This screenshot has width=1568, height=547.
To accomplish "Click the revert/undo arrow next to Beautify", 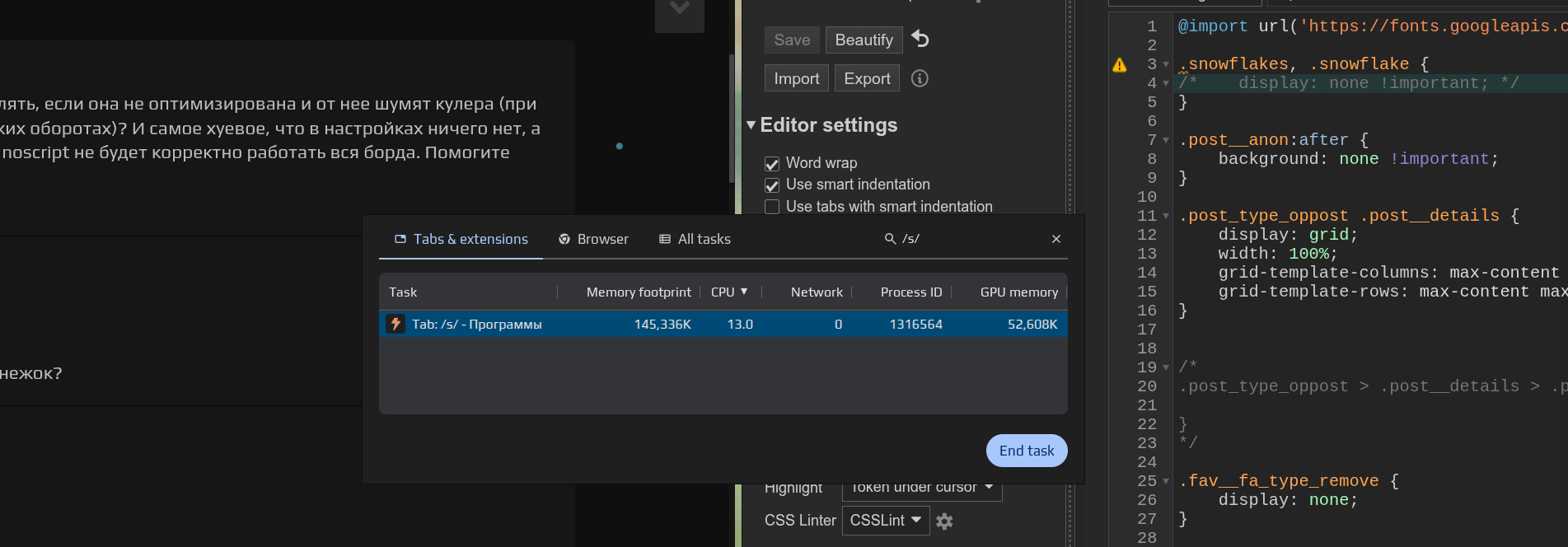I will (x=920, y=40).
